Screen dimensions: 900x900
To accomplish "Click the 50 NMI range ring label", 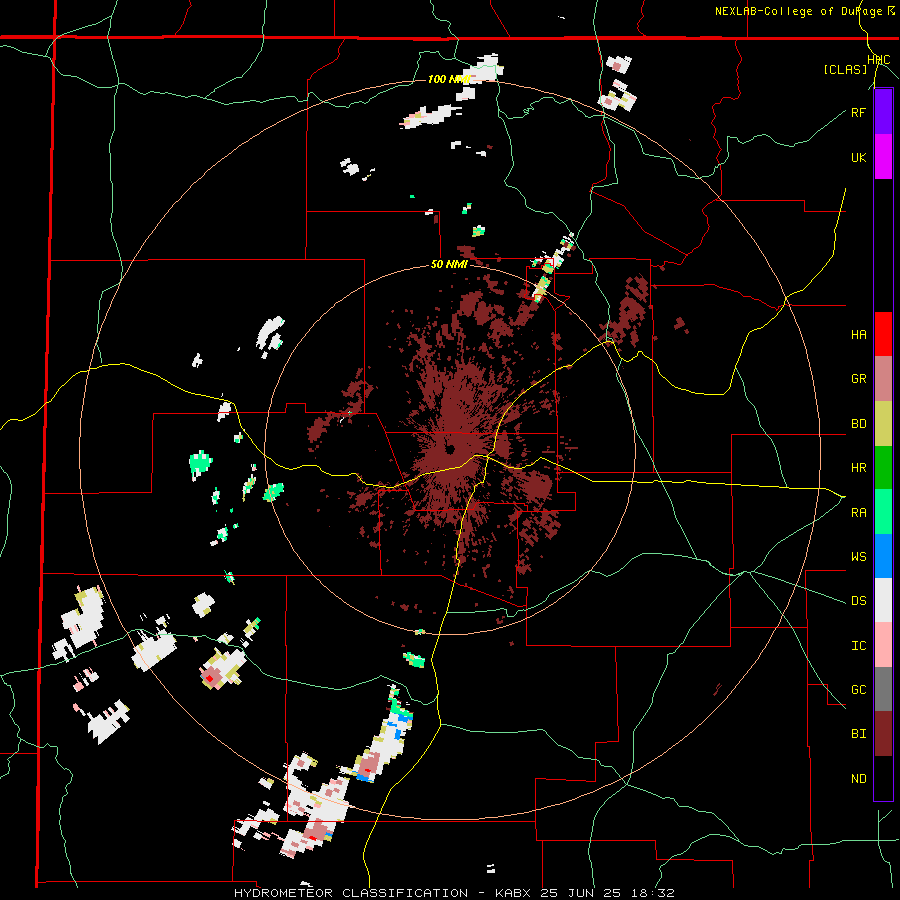I will point(449,265).
